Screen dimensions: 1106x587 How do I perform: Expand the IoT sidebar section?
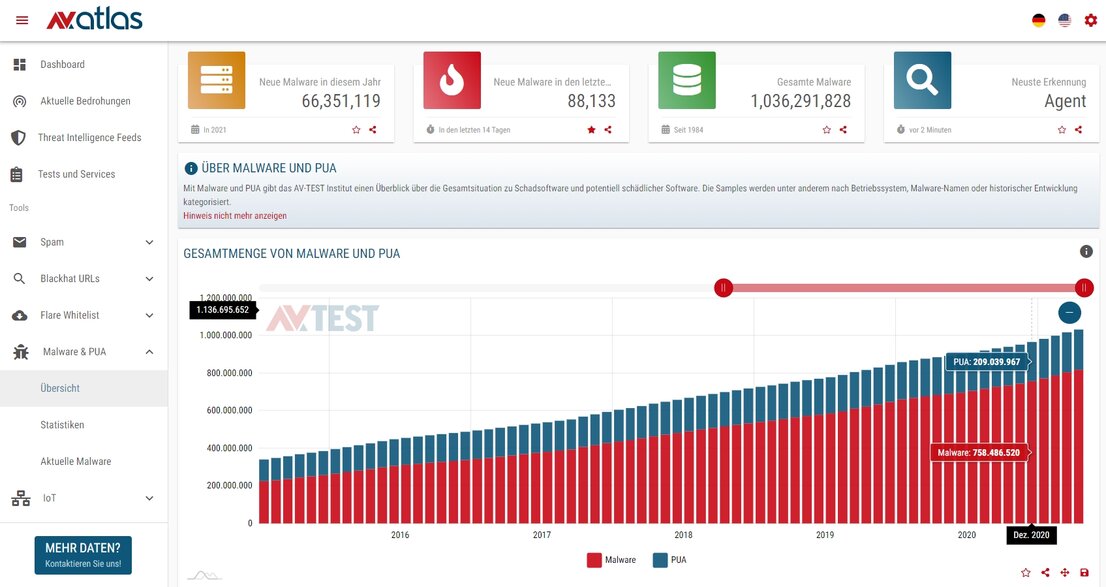(x=150, y=498)
